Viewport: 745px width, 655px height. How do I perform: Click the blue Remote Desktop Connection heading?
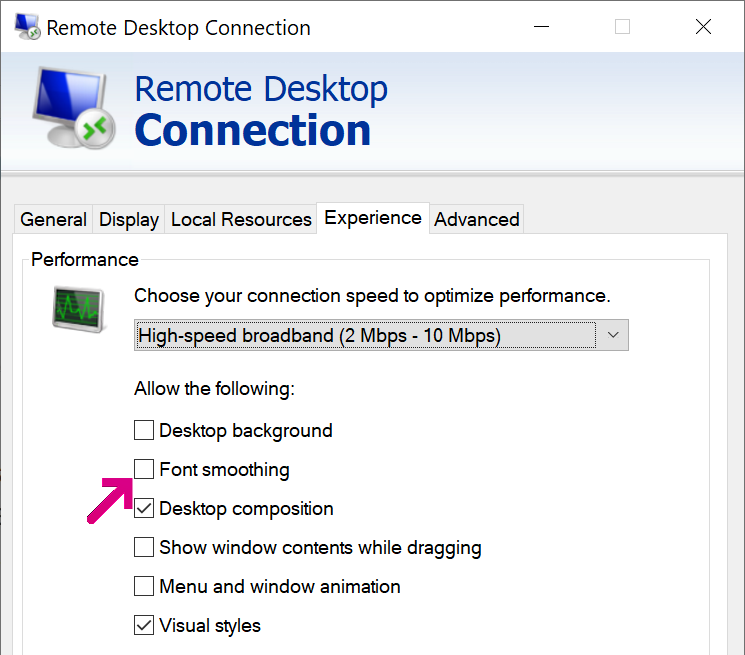point(260,110)
